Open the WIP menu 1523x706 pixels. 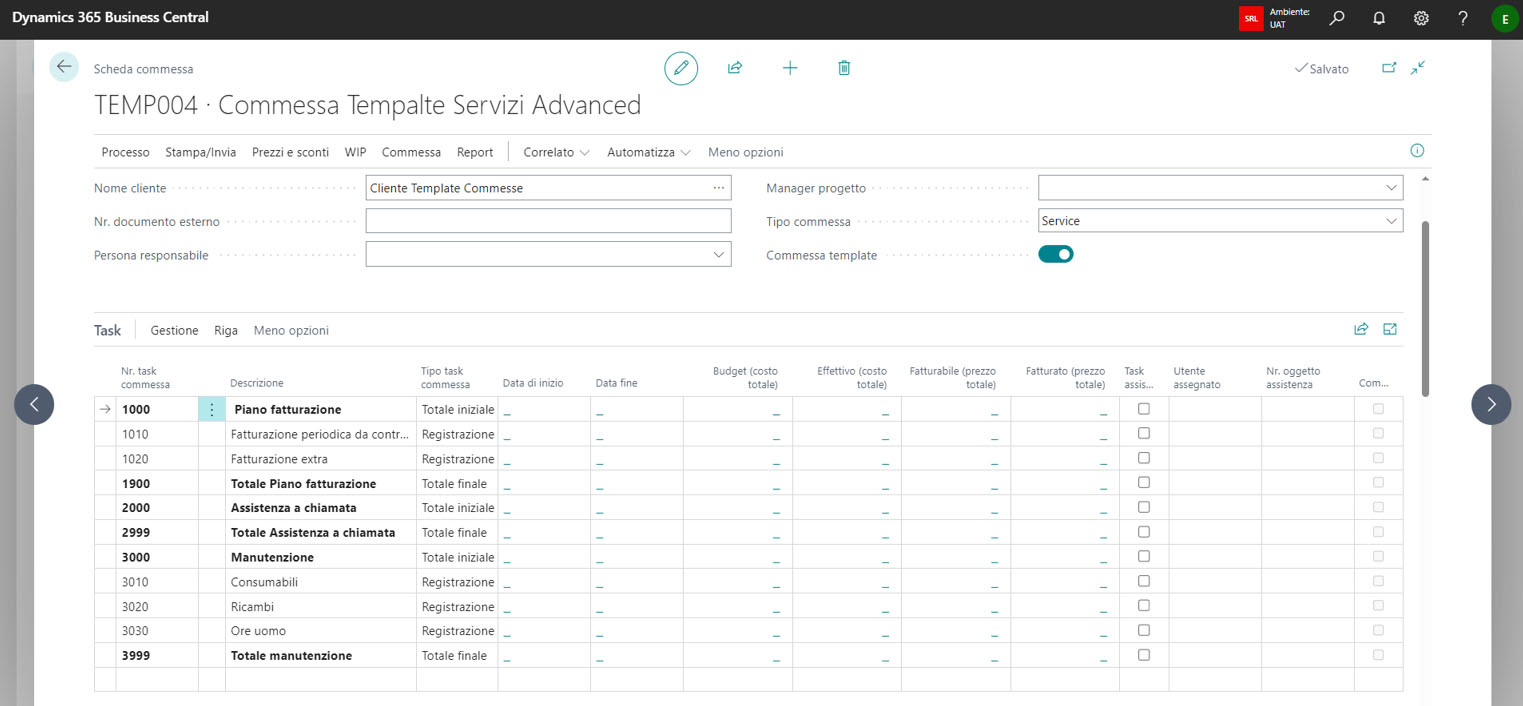click(355, 152)
